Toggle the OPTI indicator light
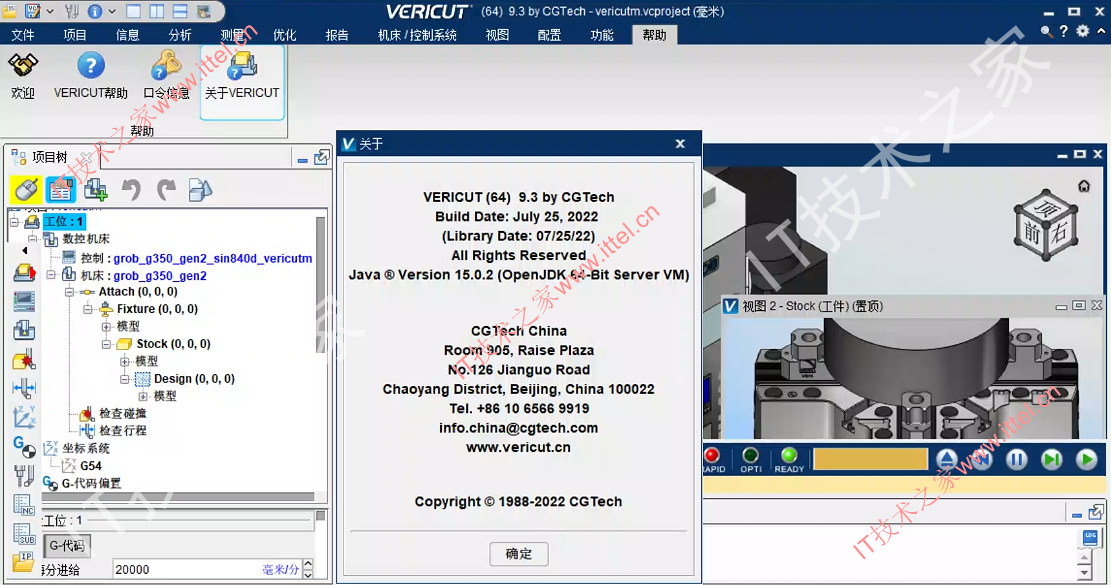1111x585 pixels. pos(750,455)
